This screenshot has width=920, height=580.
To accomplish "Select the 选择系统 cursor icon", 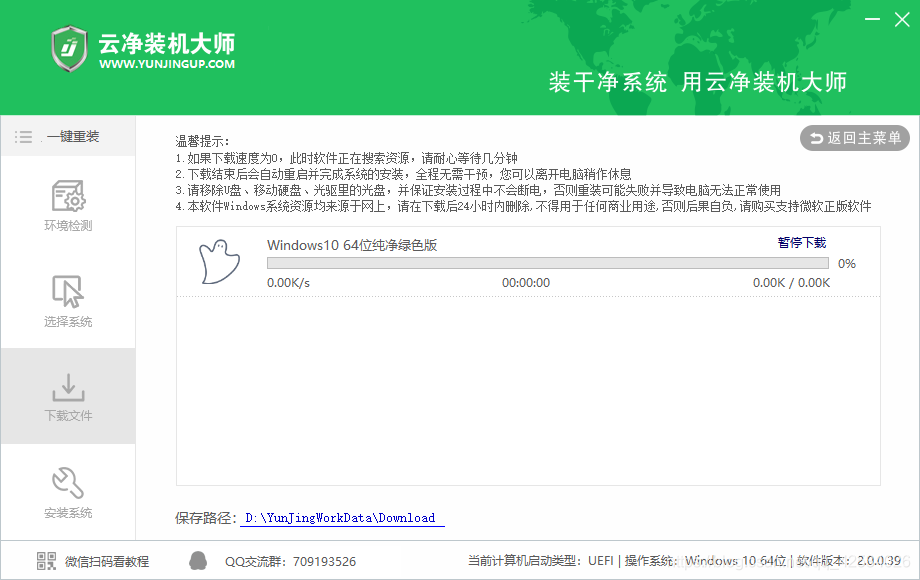I will tap(68, 291).
